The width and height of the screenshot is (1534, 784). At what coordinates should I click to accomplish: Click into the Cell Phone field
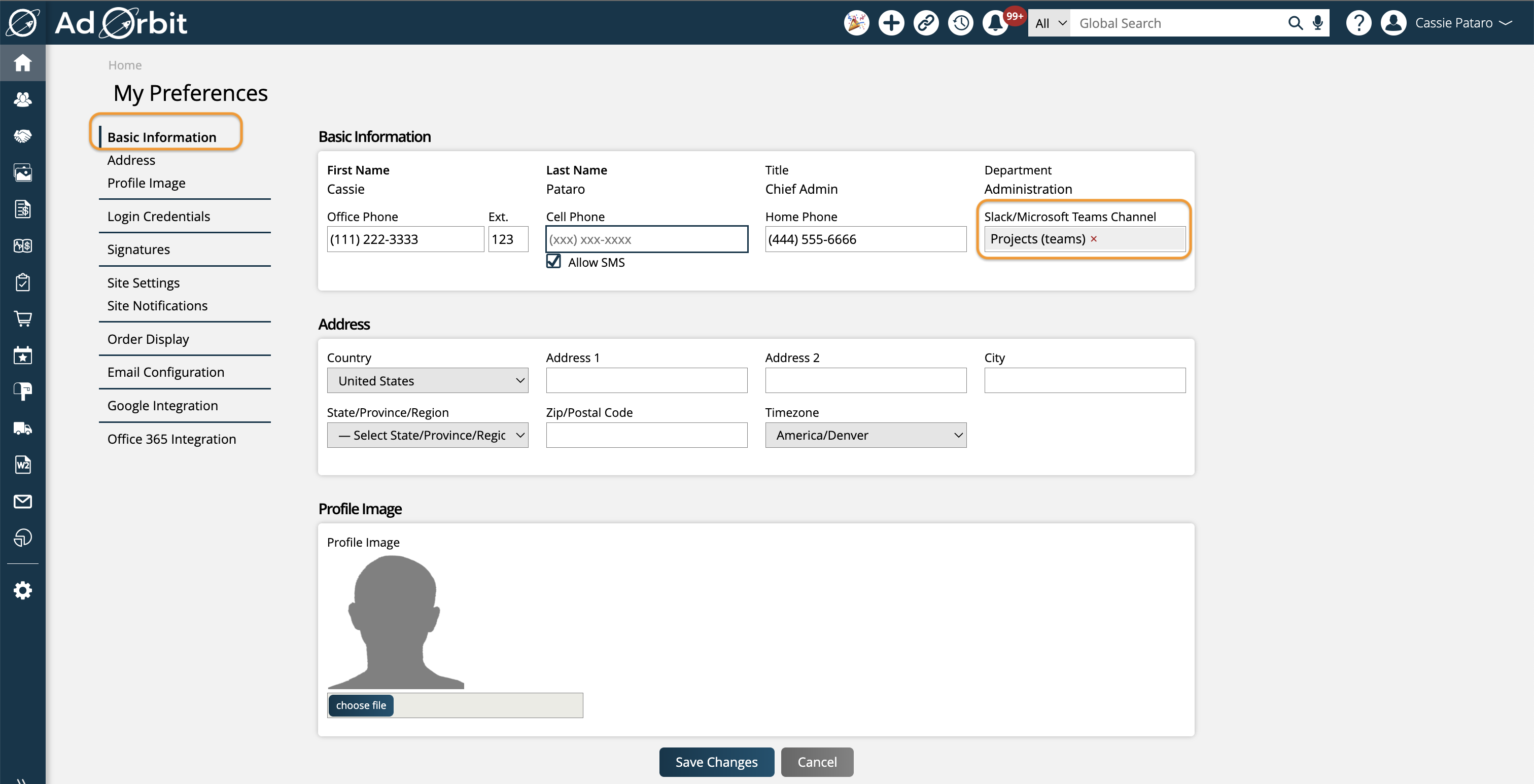[646, 239]
